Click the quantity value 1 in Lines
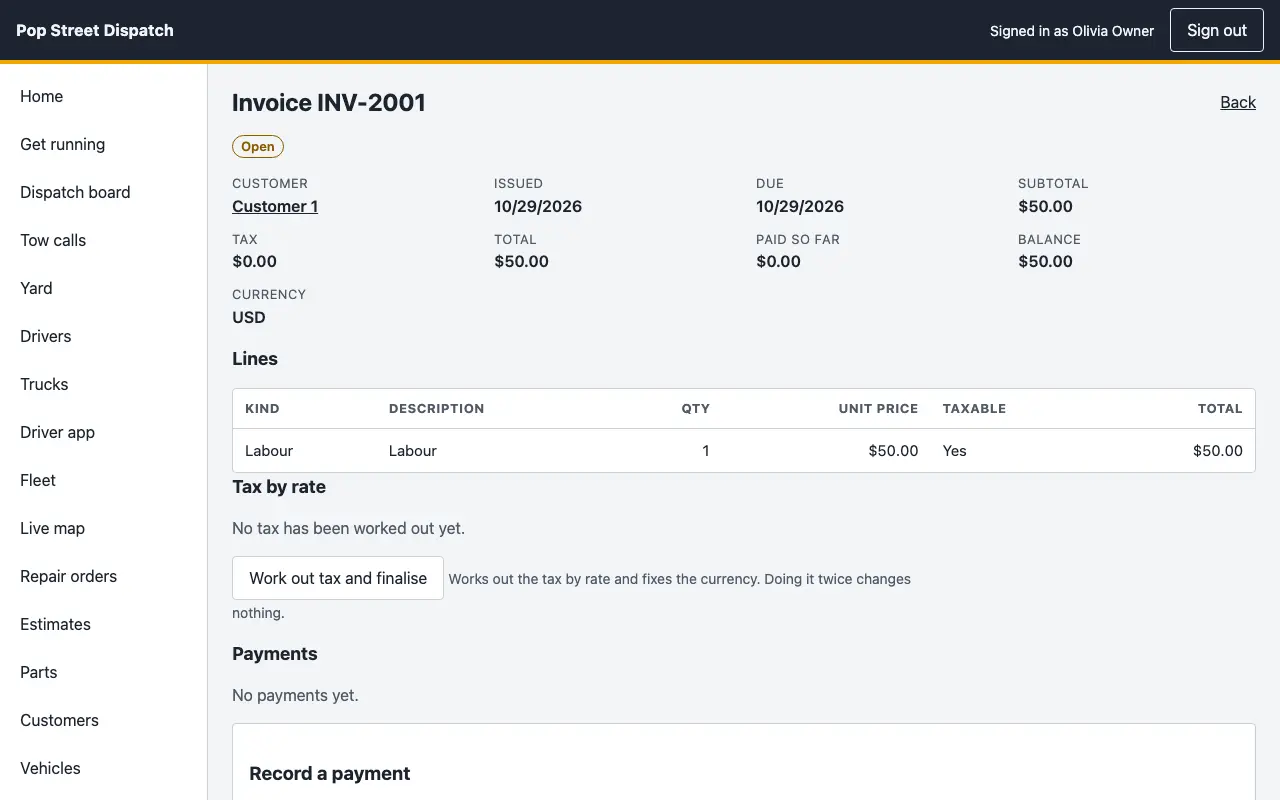 pyautogui.click(x=706, y=451)
